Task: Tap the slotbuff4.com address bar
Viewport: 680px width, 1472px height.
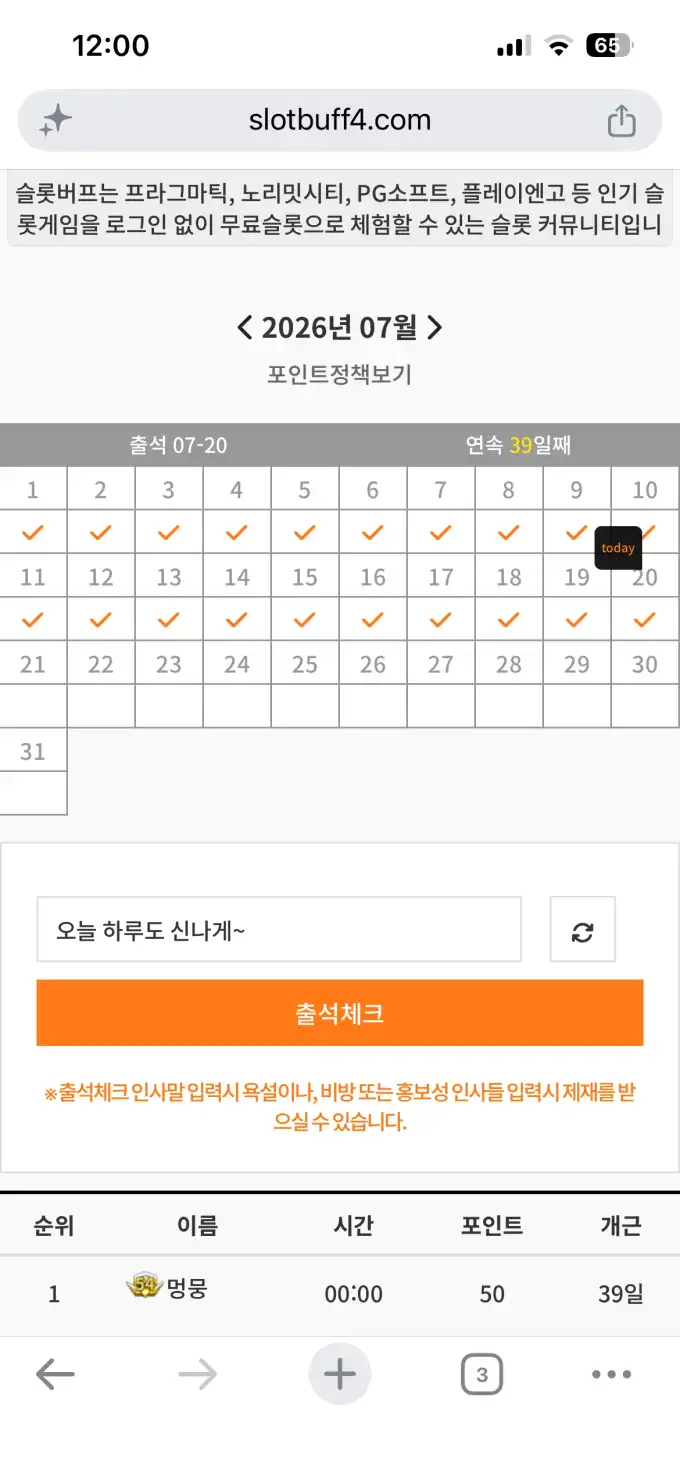Action: [x=340, y=121]
